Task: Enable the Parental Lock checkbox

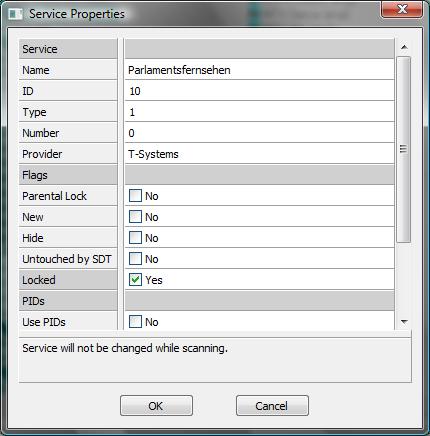Action: pos(135,196)
